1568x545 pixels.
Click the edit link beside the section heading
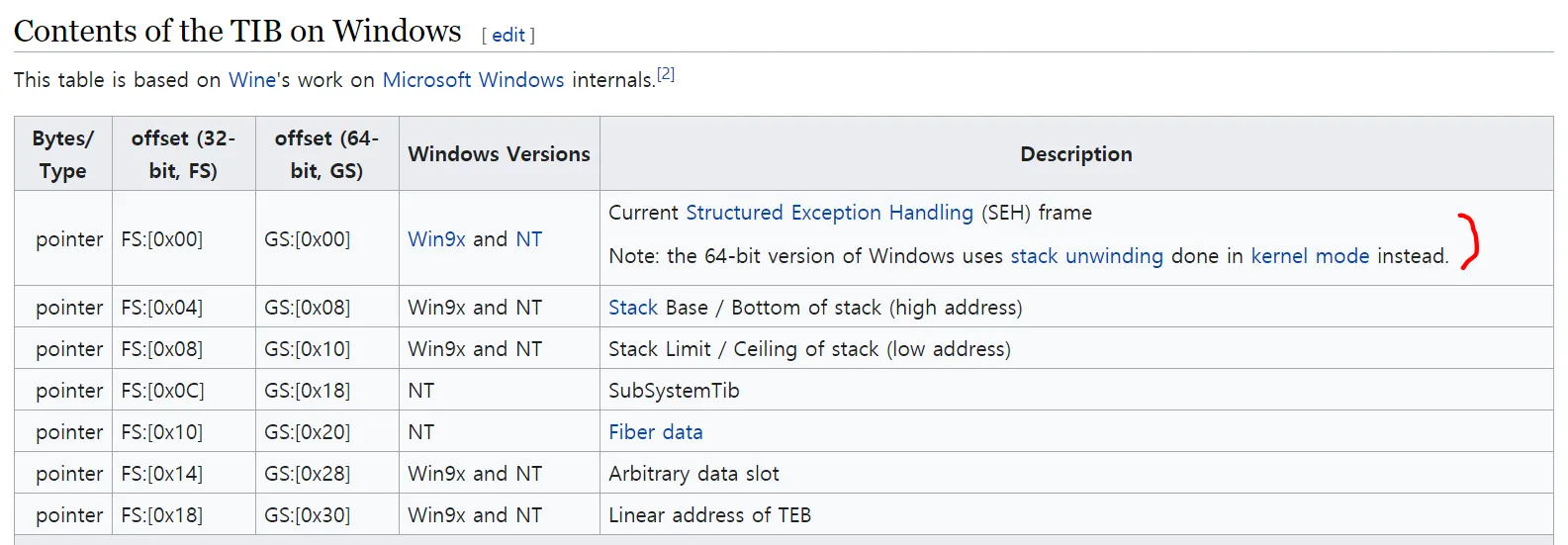508,36
